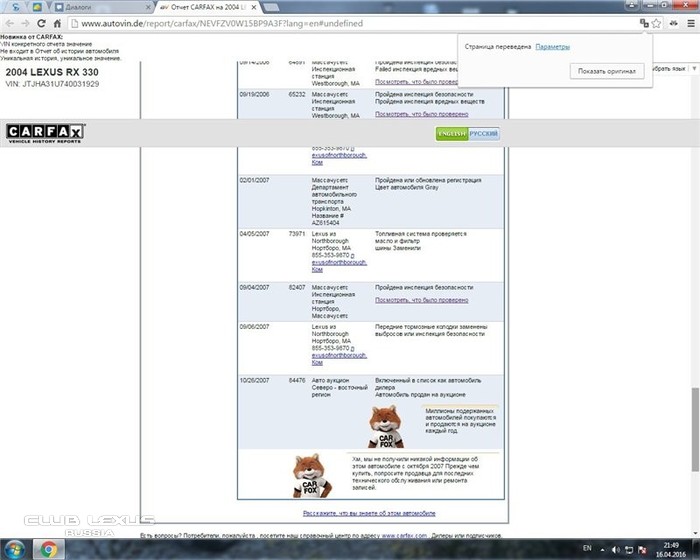Screen dimensions: 700x560
Task: Click the 'Расскажите, что вы знаете' link
Action: [369, 513]
